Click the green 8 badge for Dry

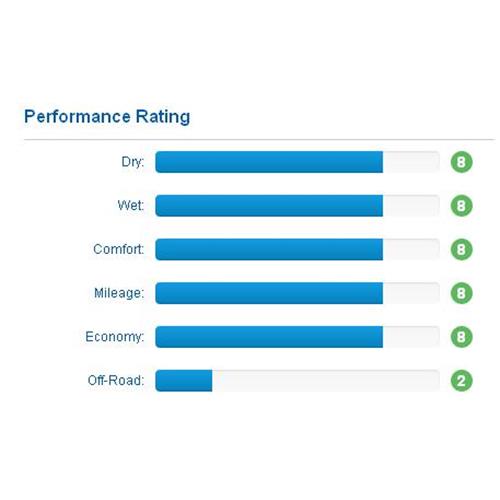pos(461,162)
